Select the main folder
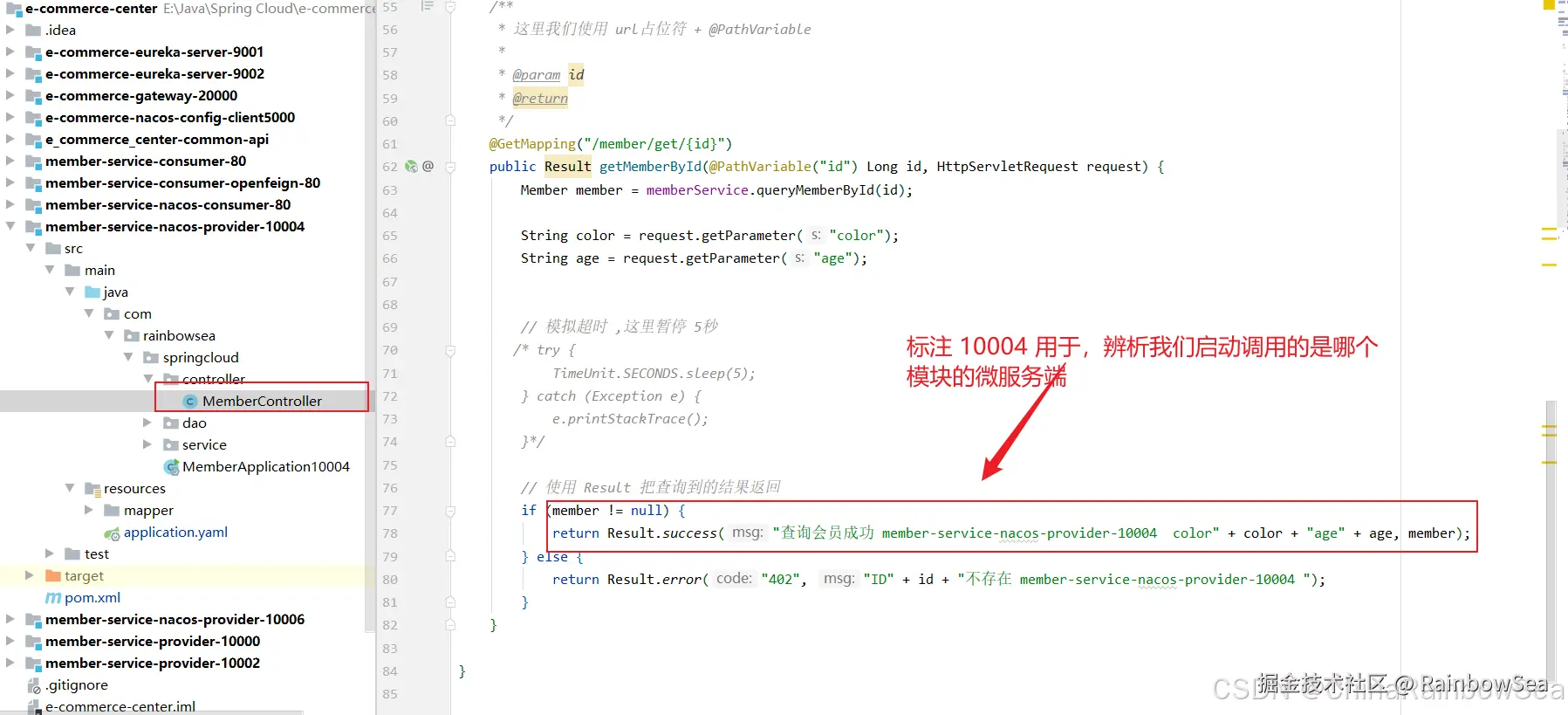 (x=99, y=270)
